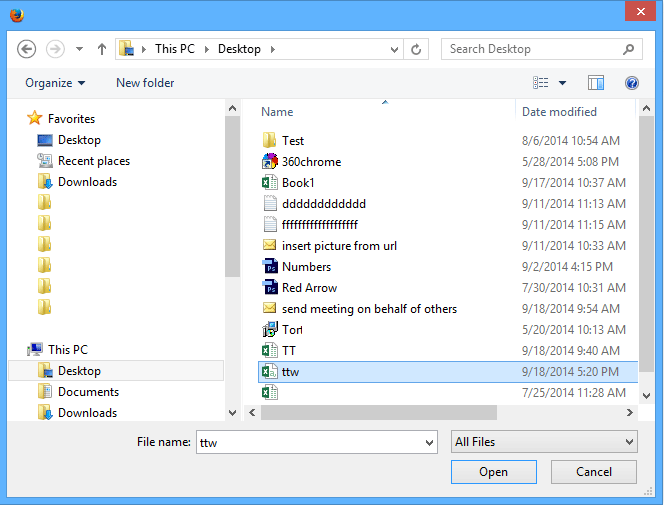The height and width of the screenshot is (505, 664).
Task: Click the horizontal scrollbar thumb
Action: [379, 412]
